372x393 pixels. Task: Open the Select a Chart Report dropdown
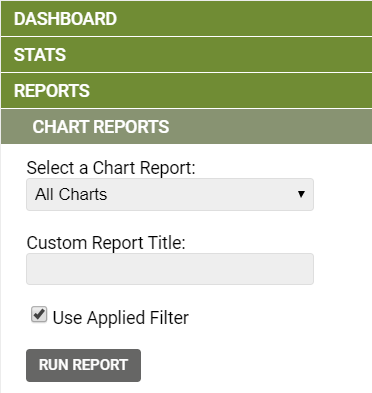(170, 194)
